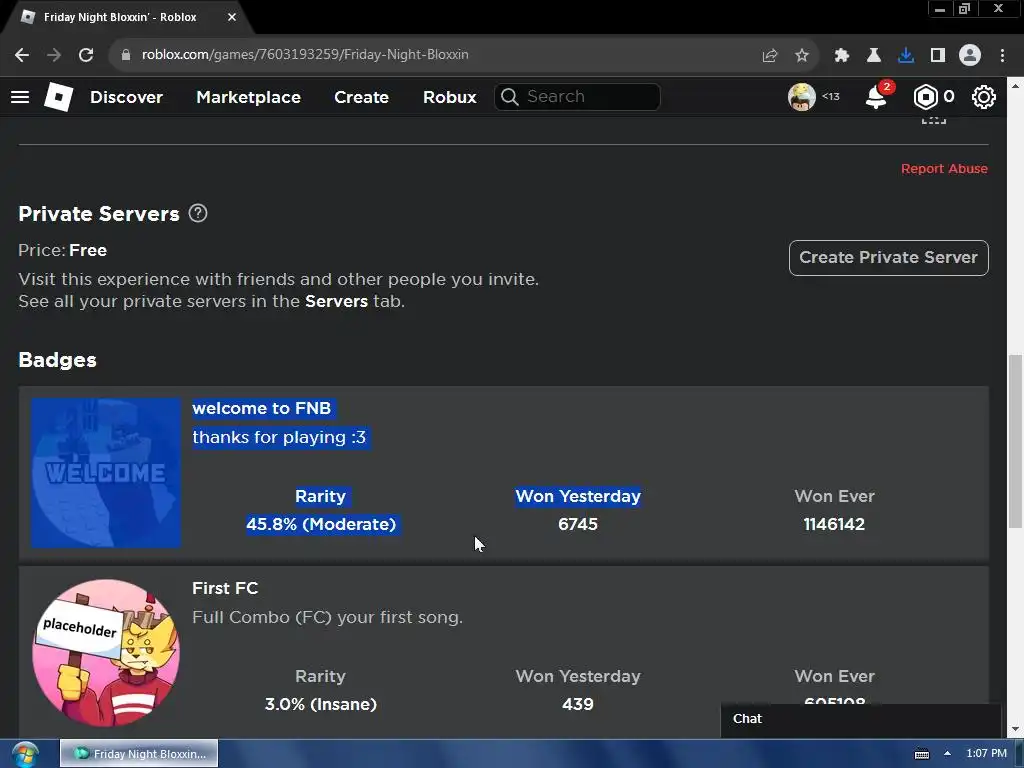
Task: Create a Private Server
Action: pyautogui.click(x=888, y=258)
